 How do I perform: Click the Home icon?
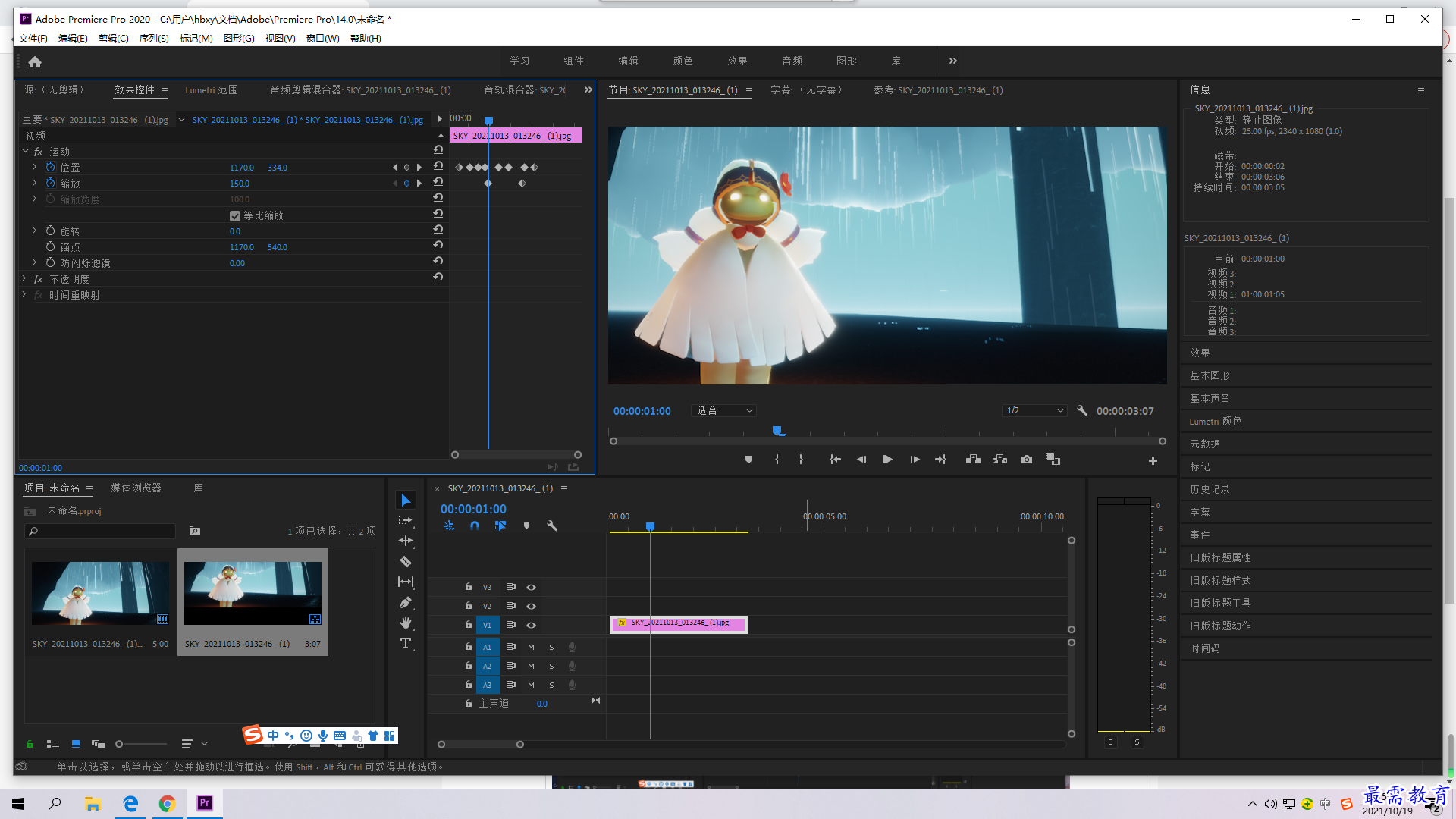click(35, 61)
